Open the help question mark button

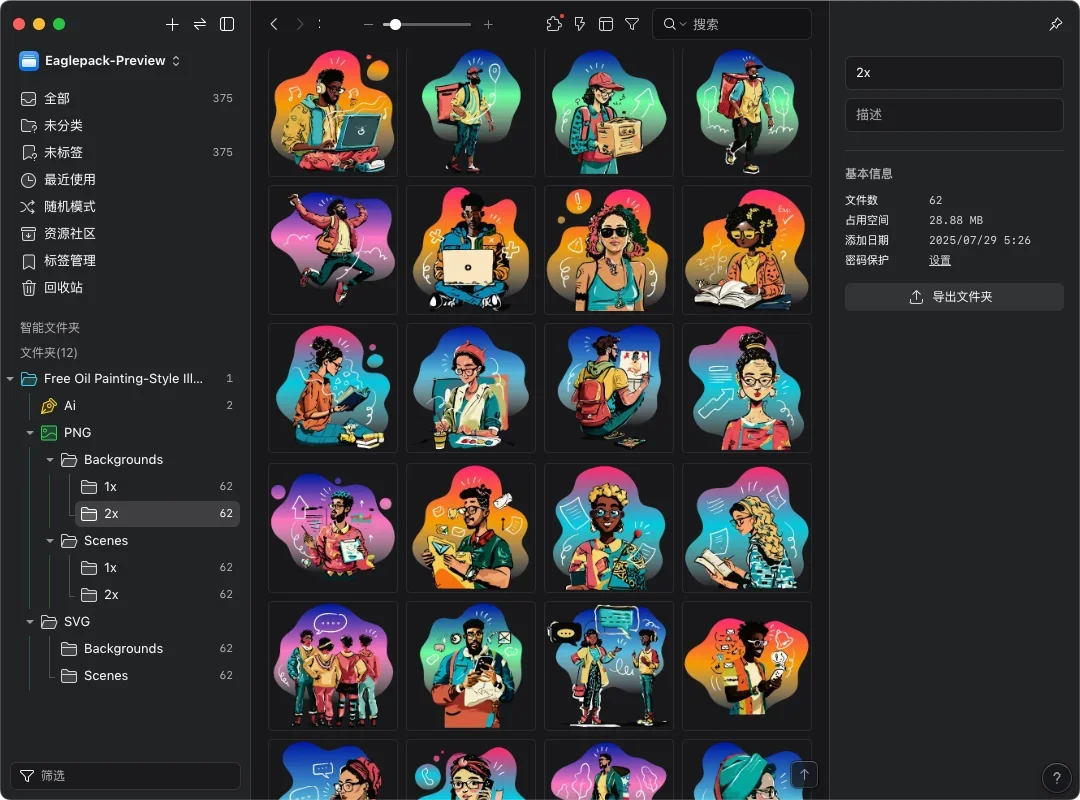pos(1056,777)
